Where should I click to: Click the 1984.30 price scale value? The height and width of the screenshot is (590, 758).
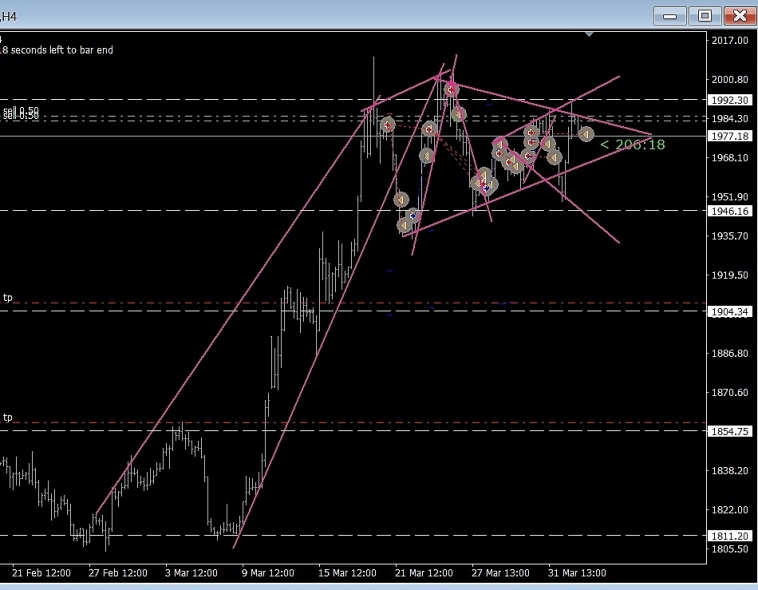(730, 118)
